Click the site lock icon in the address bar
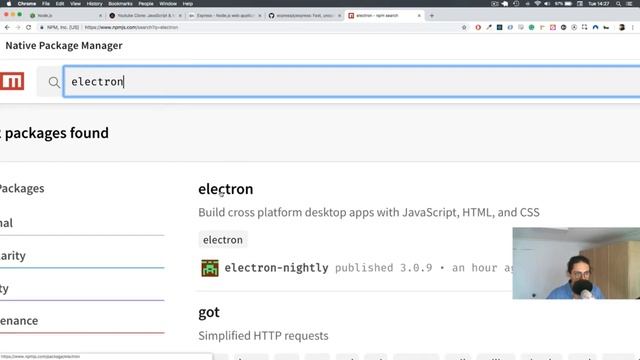The image size is (640, 360). click(x=42, y=27)
